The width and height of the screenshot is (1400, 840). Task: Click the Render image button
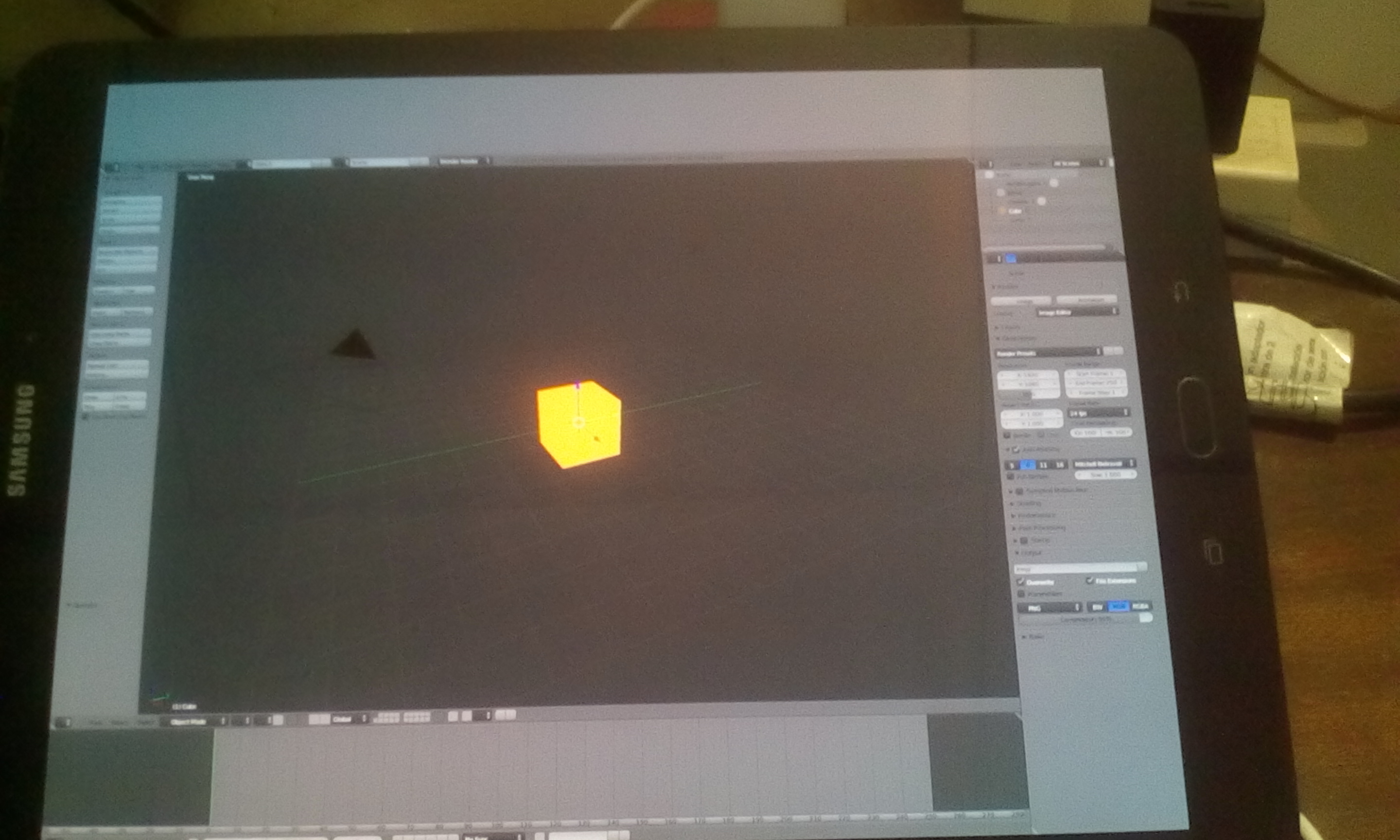pyautogui.click(x=1021, y=300)
